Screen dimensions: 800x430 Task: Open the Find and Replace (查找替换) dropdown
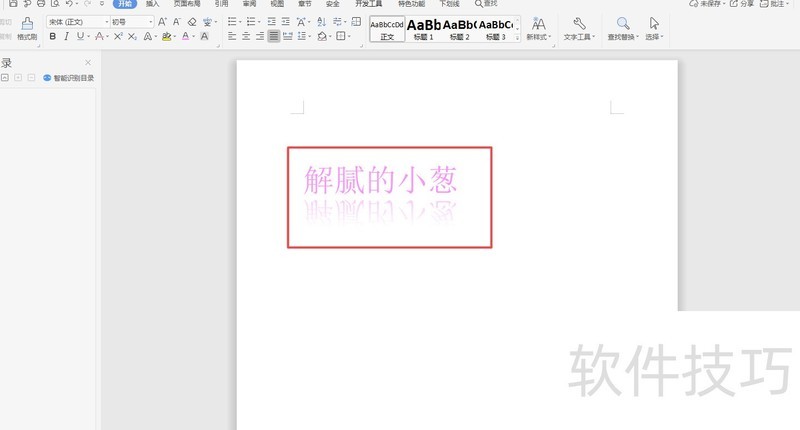click(623, 29)
